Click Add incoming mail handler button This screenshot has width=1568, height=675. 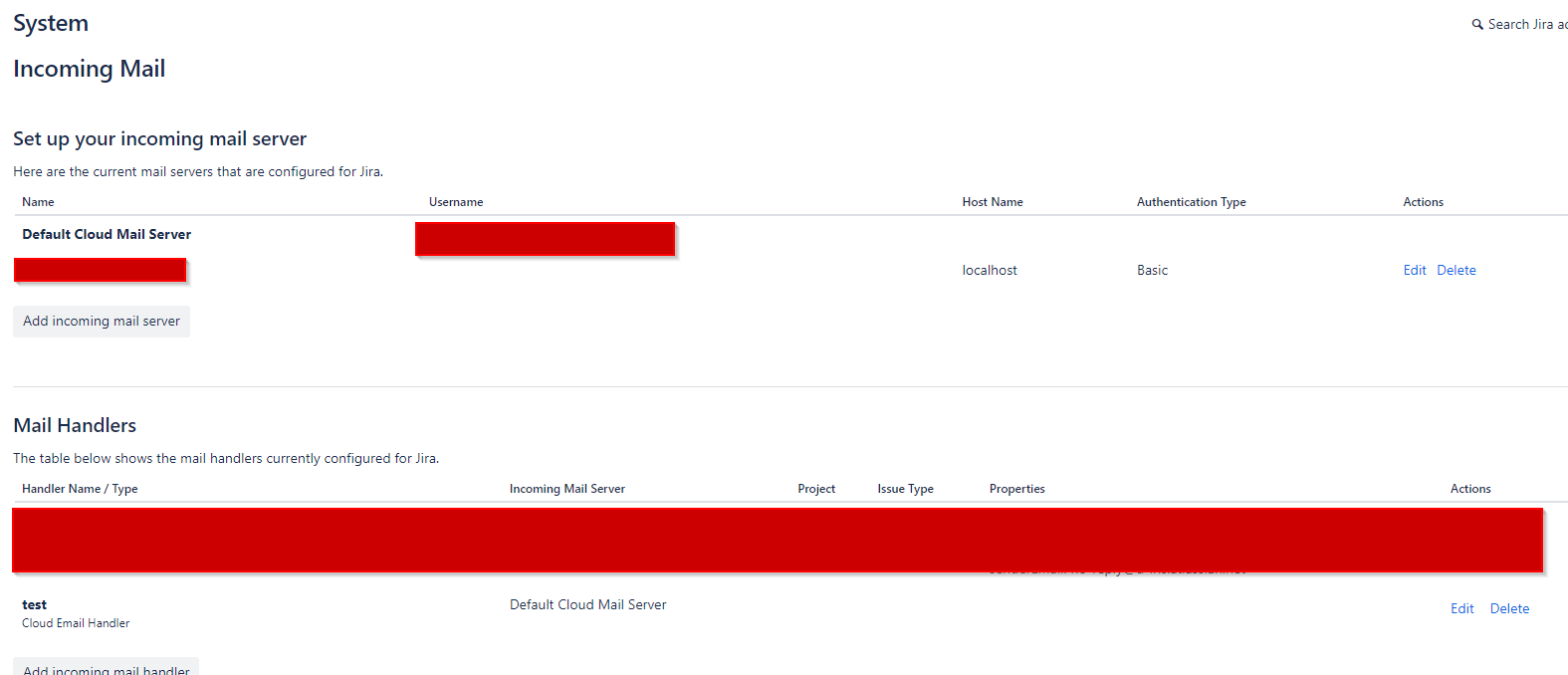[x=106, y=667]
